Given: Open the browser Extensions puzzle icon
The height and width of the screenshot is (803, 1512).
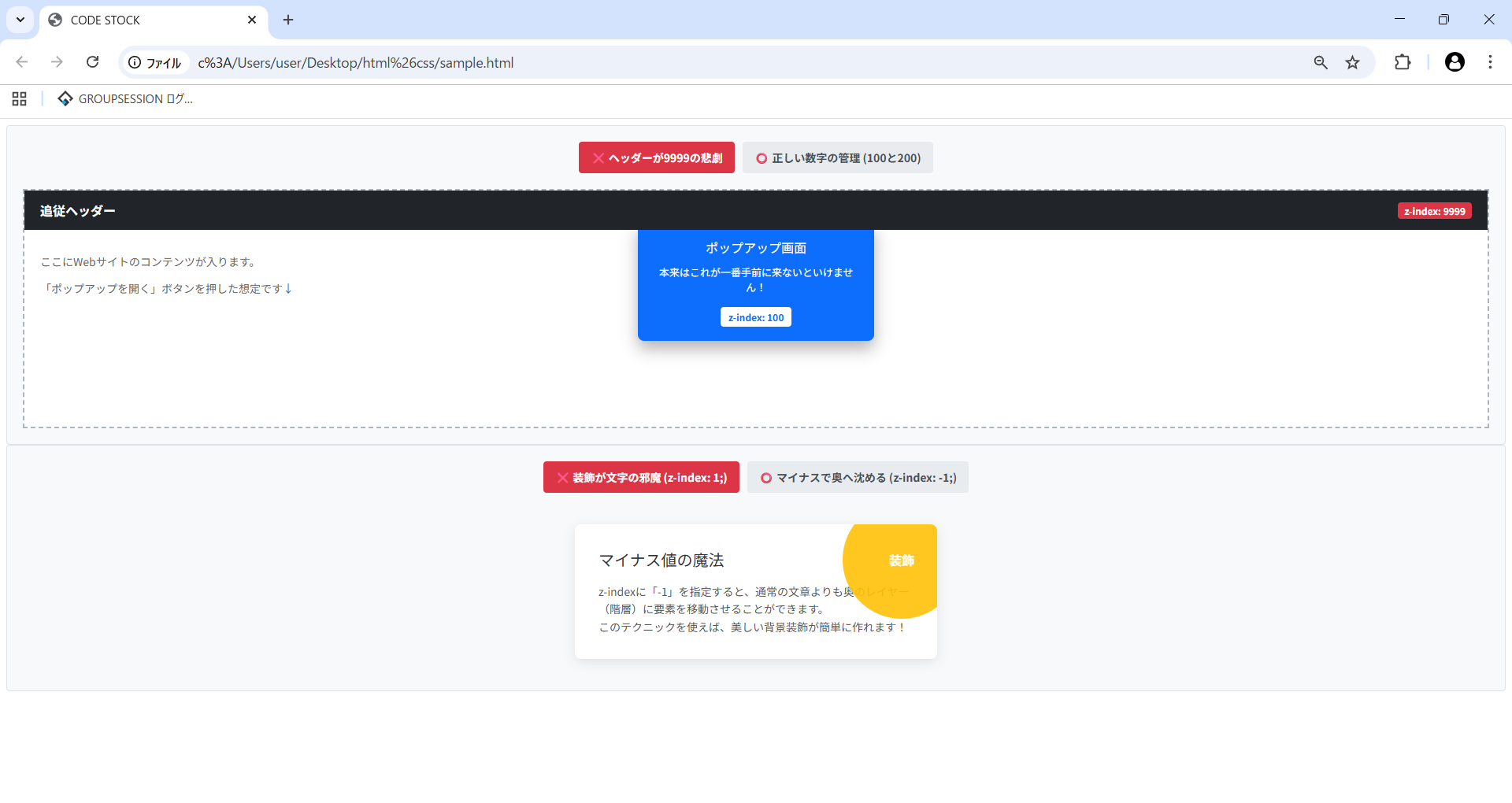Looking at the screenshot, I should pos(1403,62).
